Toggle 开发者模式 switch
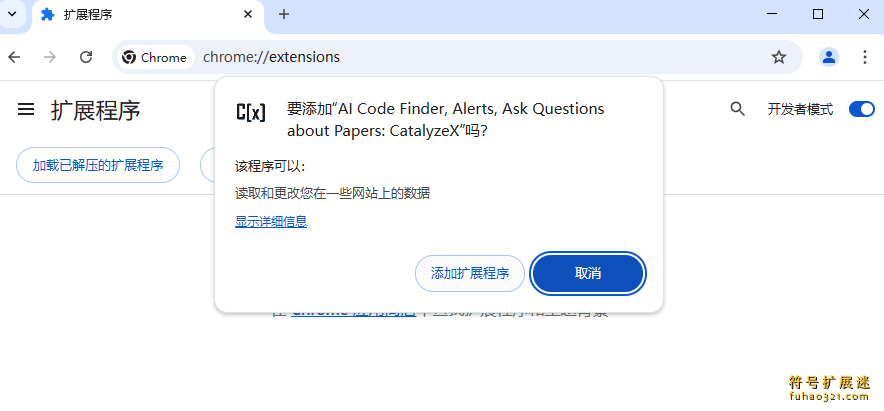 pyautogui.click(x=862, y=109)
